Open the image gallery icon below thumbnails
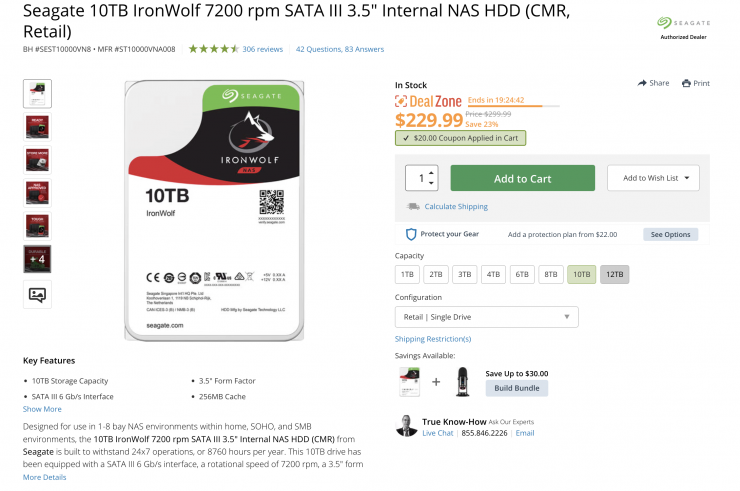This screenshot has width=740, height=491. pyautogui.click(x=37, y=295)
